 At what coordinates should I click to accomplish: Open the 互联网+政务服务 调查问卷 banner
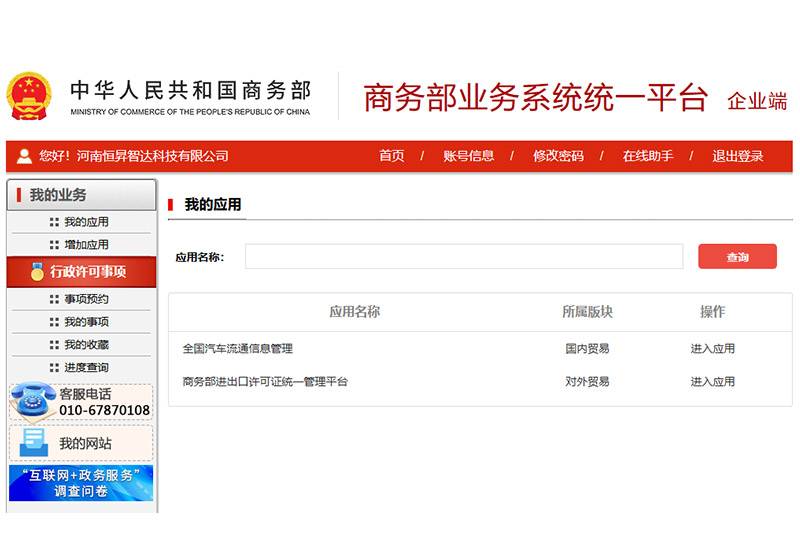pos(81,483)
